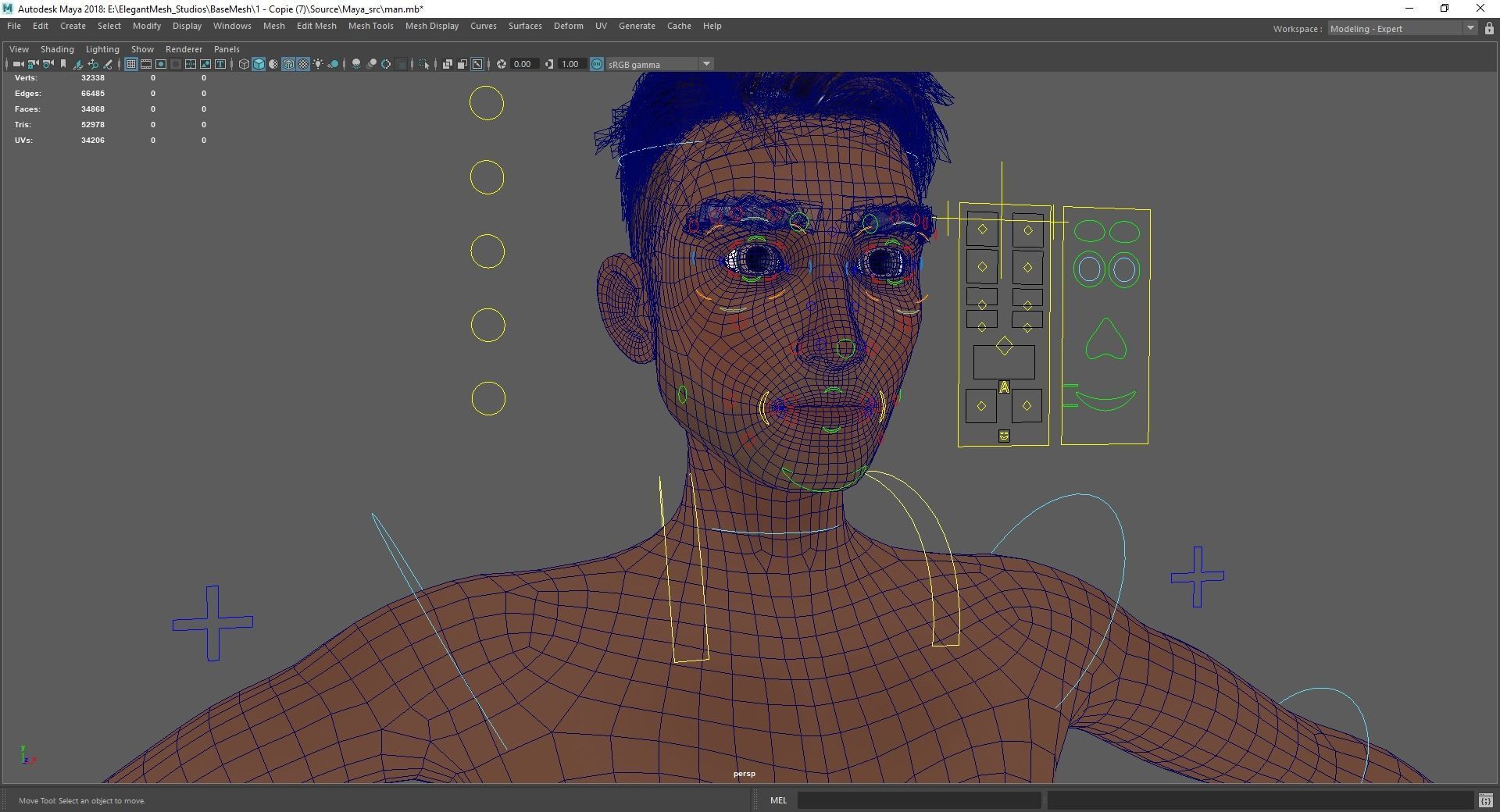Select the green smile mouth face control
This screenshot has width=1500, height=812.
pyautogui.click(x=1105, y=401)
